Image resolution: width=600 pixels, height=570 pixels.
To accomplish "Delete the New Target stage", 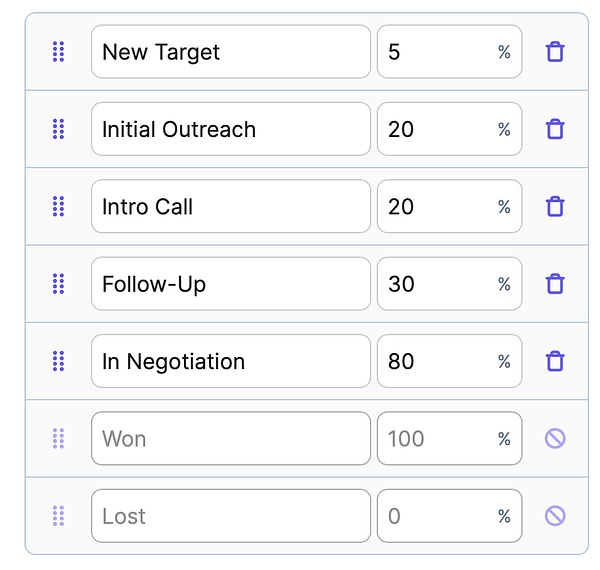I will (555, 52).
